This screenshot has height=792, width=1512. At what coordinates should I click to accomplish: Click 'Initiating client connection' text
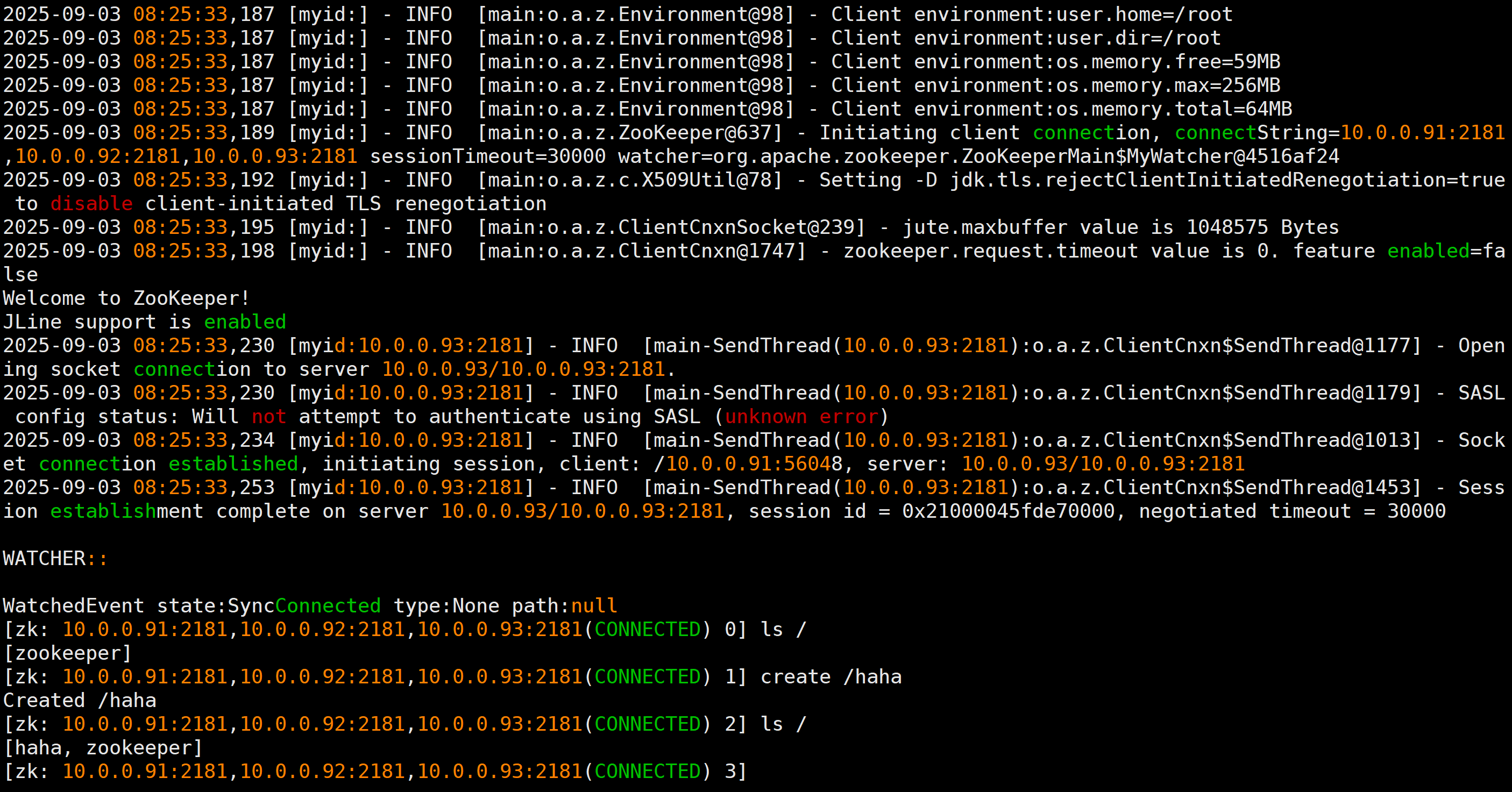(985, 133)
